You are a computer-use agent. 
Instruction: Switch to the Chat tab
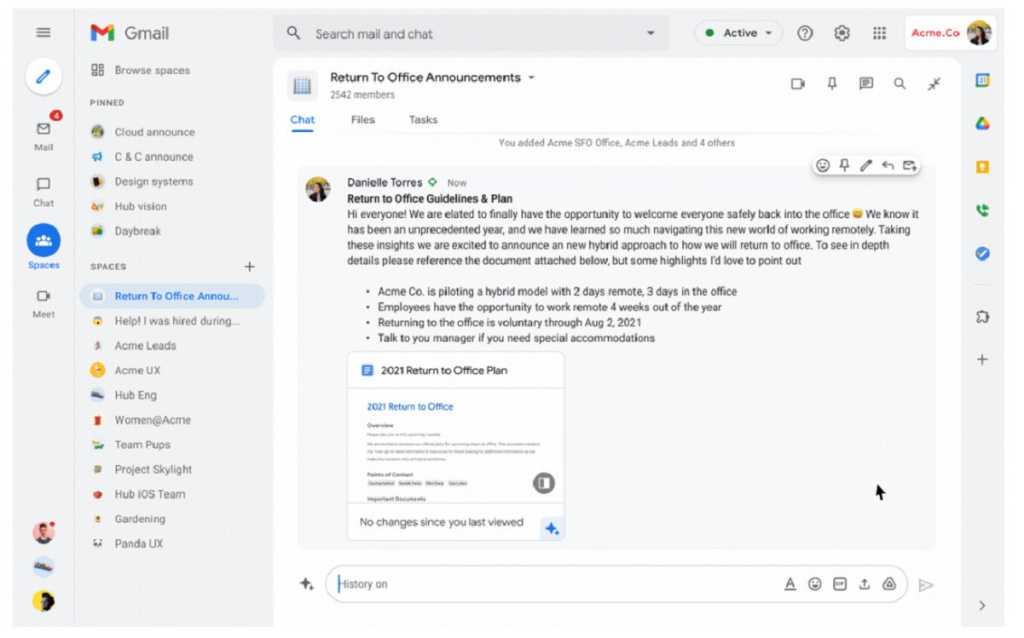pyautogui.click(x=302, y=120)
